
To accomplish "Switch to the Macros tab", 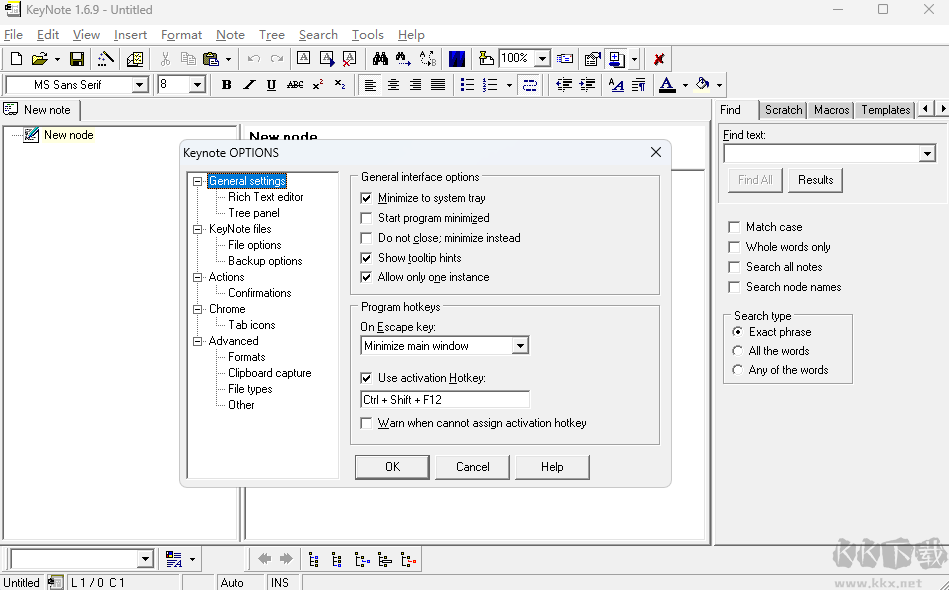I will [831, 110].
